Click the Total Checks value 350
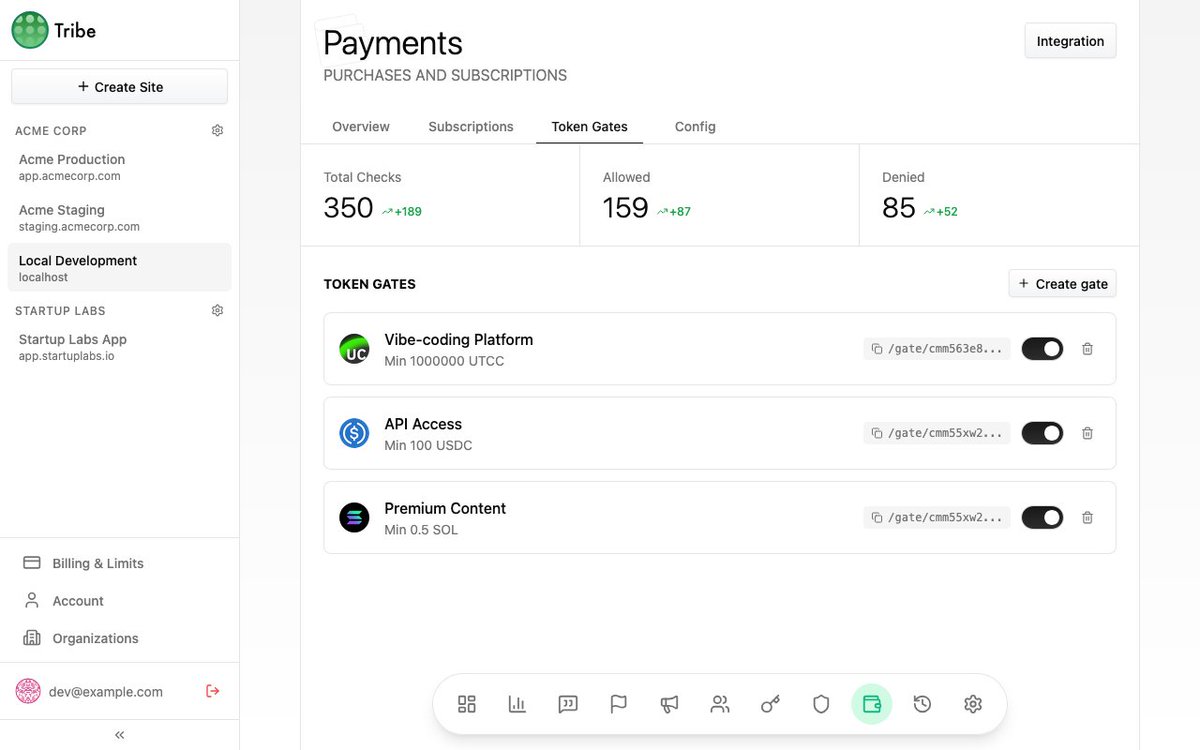The width and height of the screenshot is (1200, 750). pos(348,208)
